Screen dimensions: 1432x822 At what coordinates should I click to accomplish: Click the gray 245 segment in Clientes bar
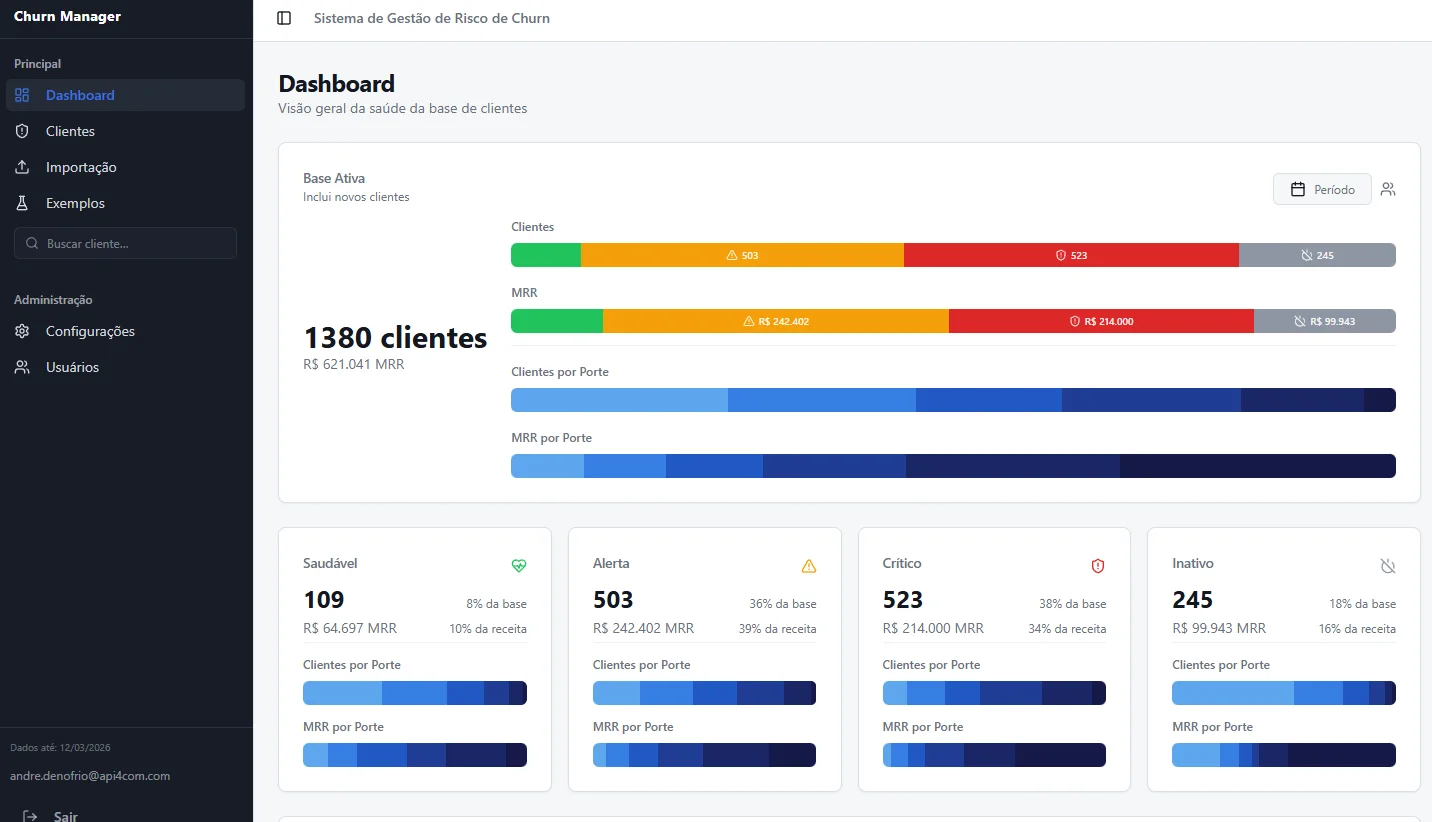[1317, 255]
